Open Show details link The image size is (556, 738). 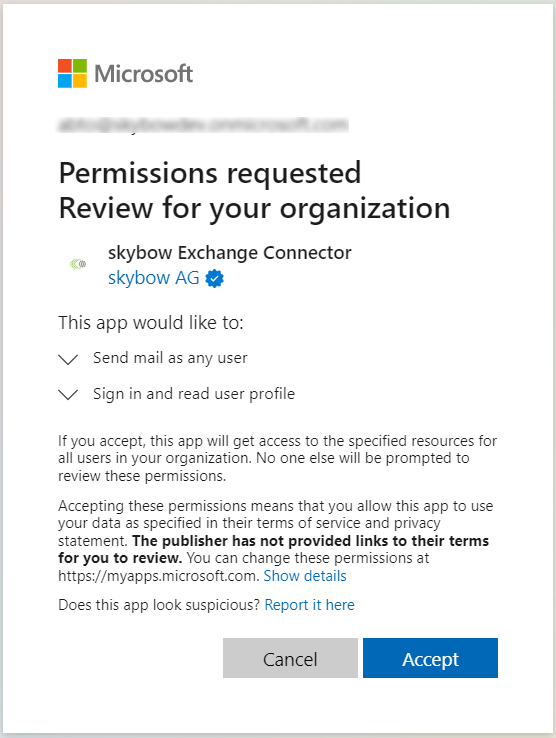click(305, 576)
